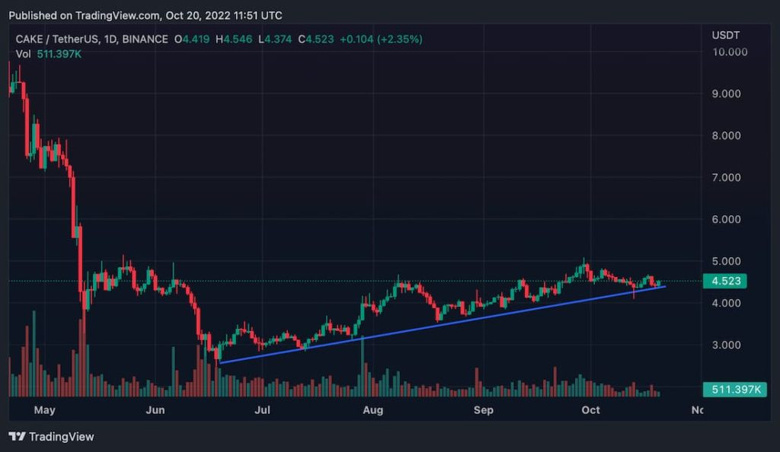Click the green 4.523 current price tag
The width and height of the screenshot is (780, 452).
pyautogui.click(x=725, y=281)
